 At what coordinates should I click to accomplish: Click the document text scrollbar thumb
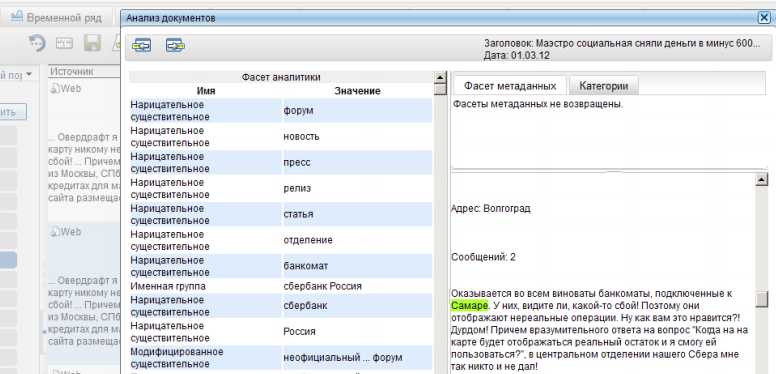pyautogui.click(x=762, y=299)
